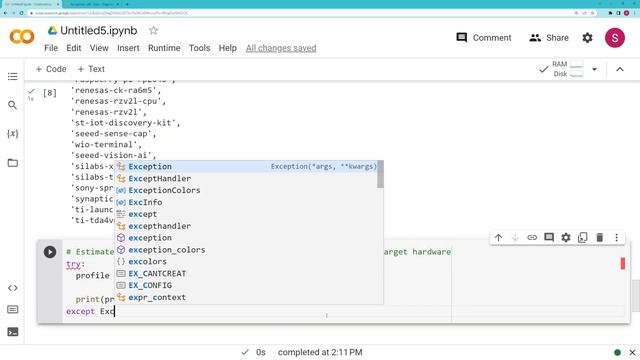The height and width of the screenshot is (360, 640).
Task: Select lowercase exception module suggestion
Action: coord(246,238)
